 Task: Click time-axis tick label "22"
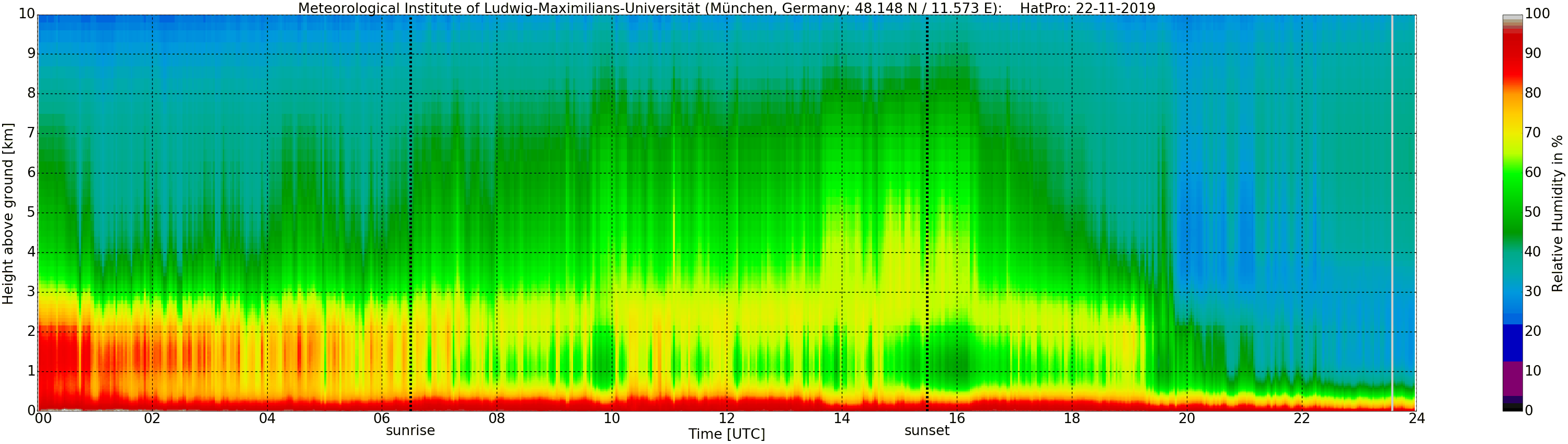[x=1302, y=418]
